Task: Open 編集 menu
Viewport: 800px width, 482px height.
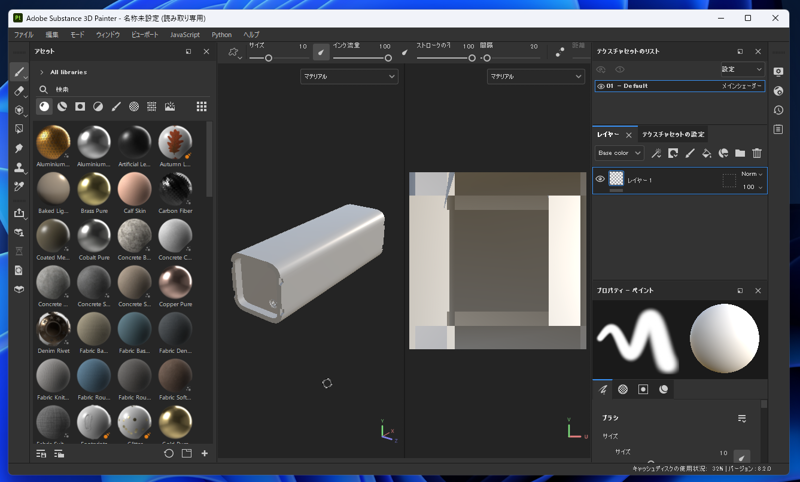Action: click(52, 35)
